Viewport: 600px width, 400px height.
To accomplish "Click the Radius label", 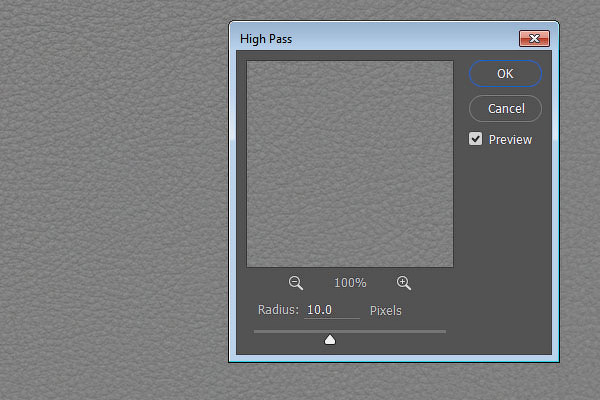I will (278, 310).
